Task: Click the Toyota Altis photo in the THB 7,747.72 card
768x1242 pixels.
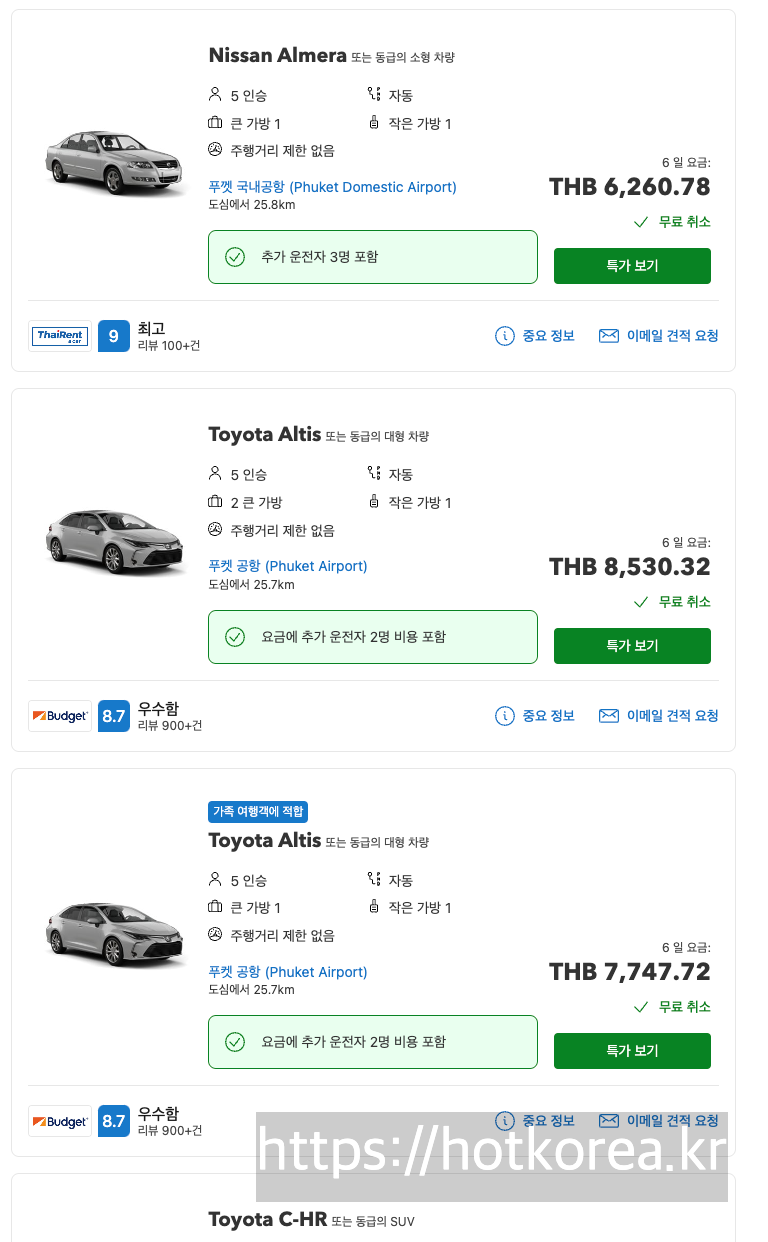Action: tap(116, 932)
